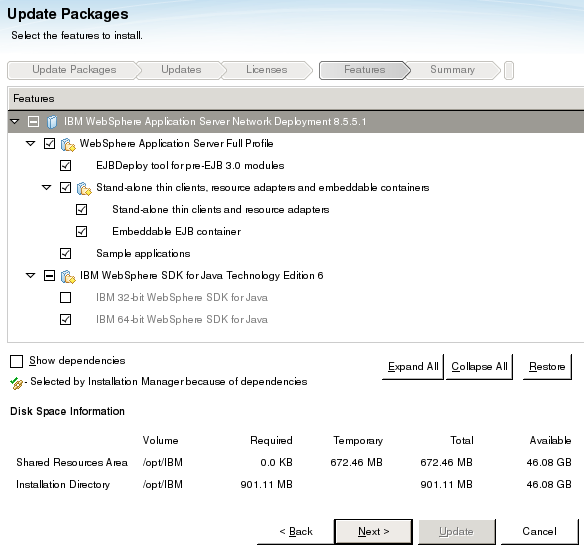
Task: Go to Update Packages wizard step
Action: [74, 70]
